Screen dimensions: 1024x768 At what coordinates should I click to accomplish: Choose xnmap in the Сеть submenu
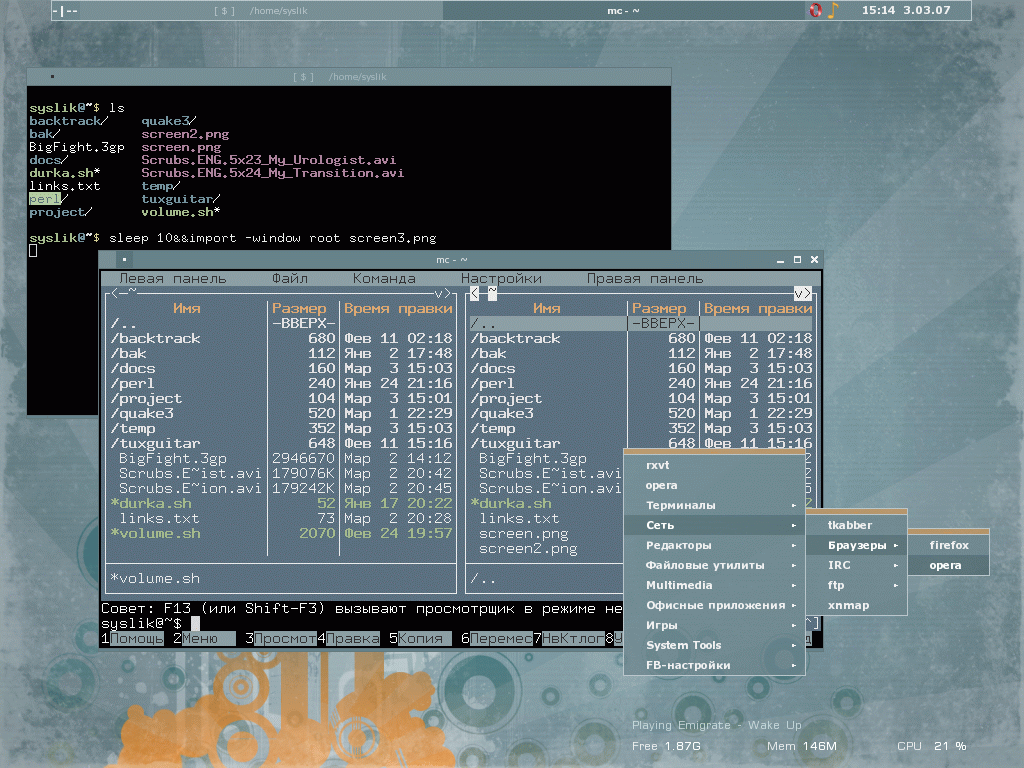(x=857, y=605)
